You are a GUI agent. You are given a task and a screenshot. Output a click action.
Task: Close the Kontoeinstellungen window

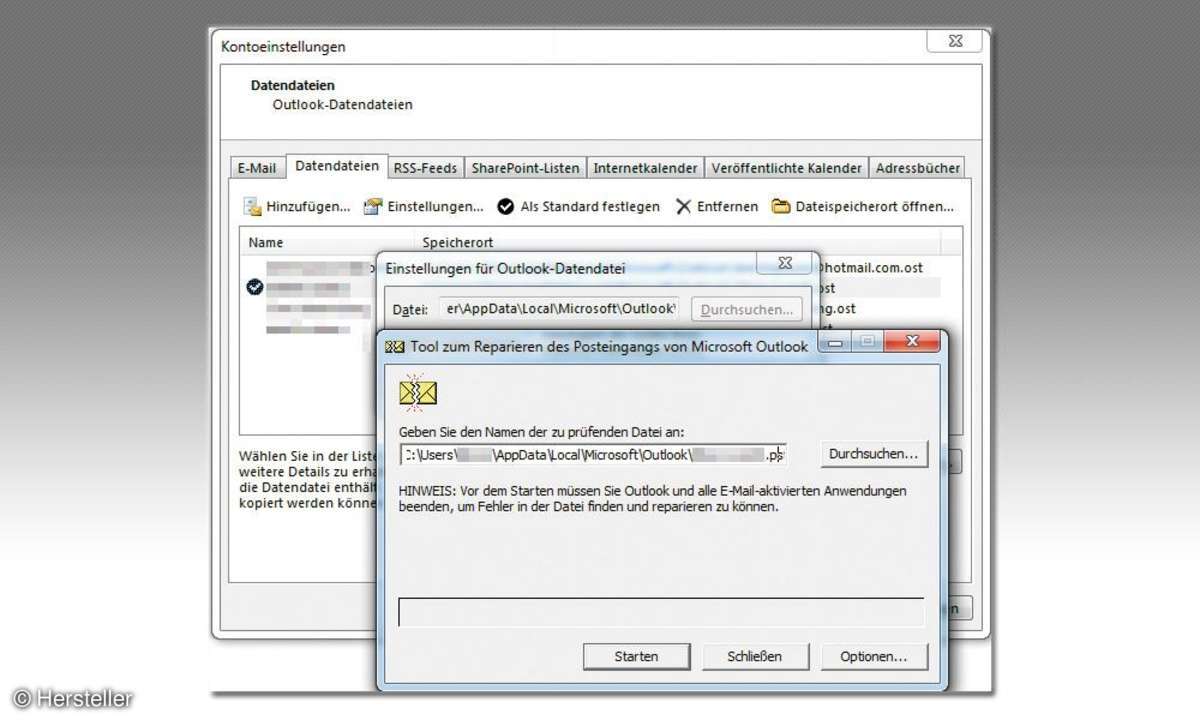pos(953,41)
